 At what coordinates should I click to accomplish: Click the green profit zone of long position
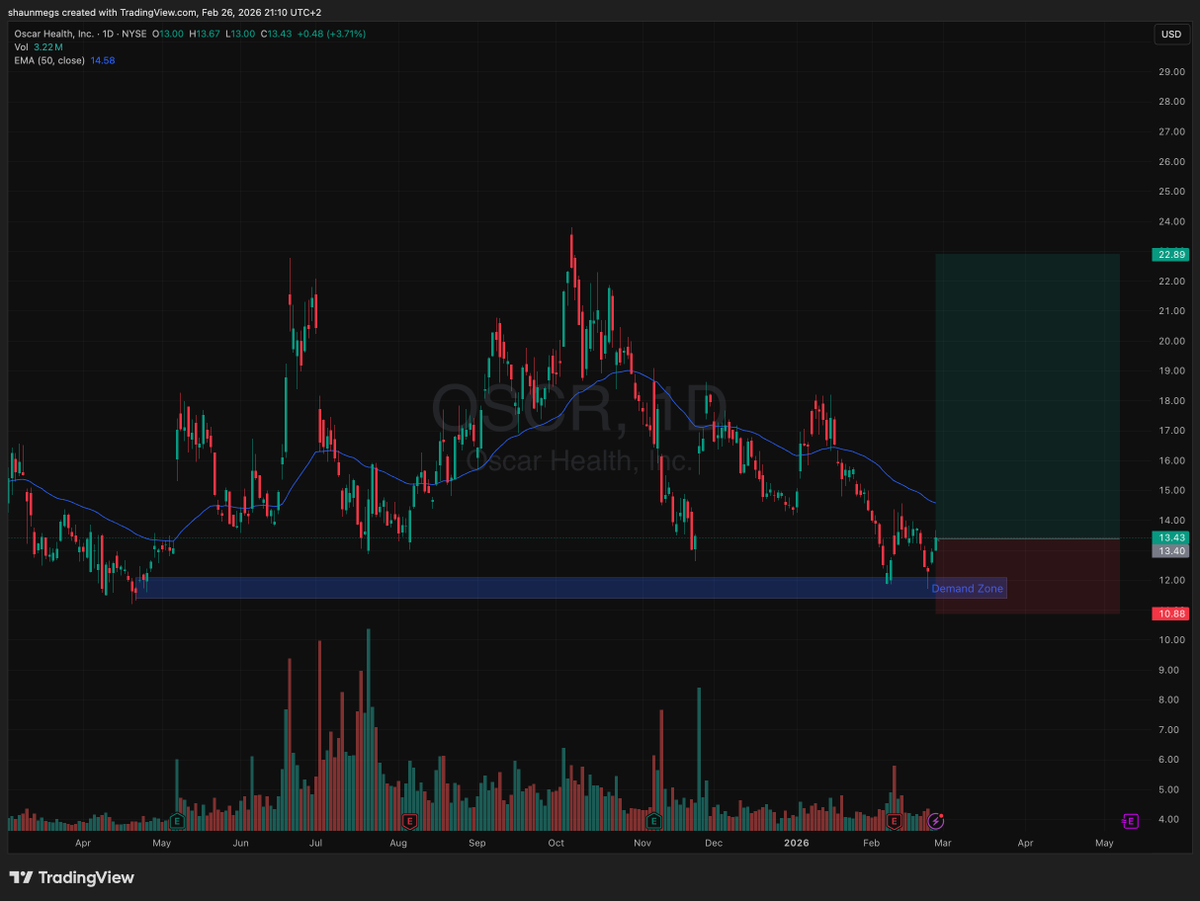(x=1027, y=396)
